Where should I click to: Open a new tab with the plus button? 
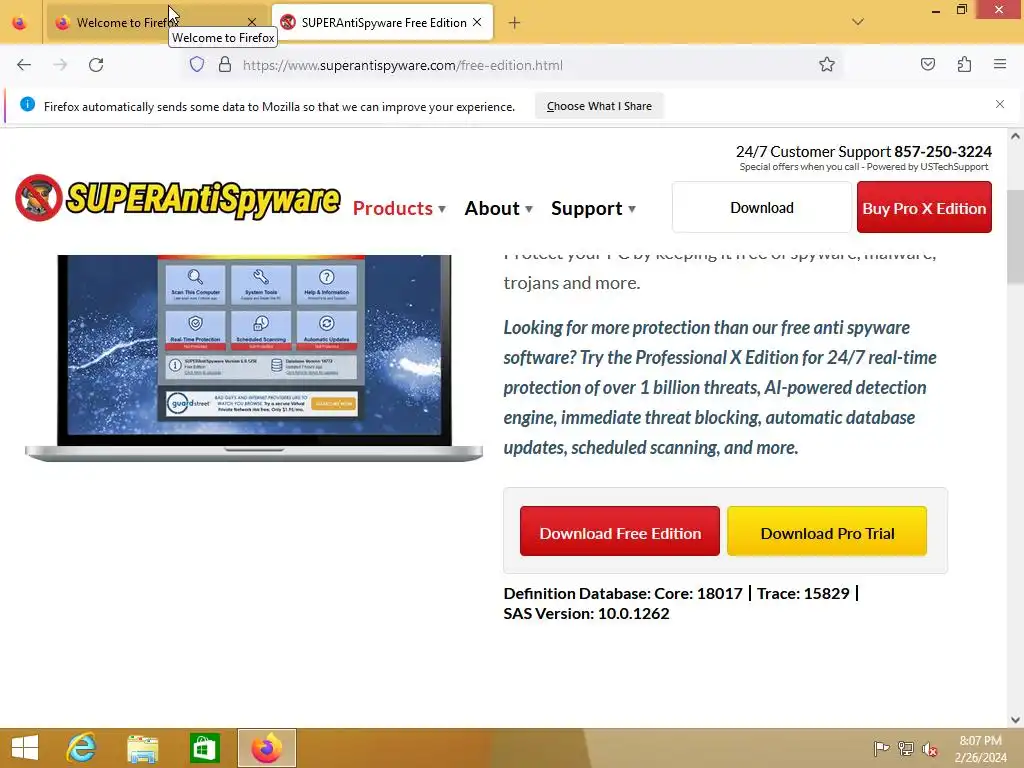coord(515,23)
